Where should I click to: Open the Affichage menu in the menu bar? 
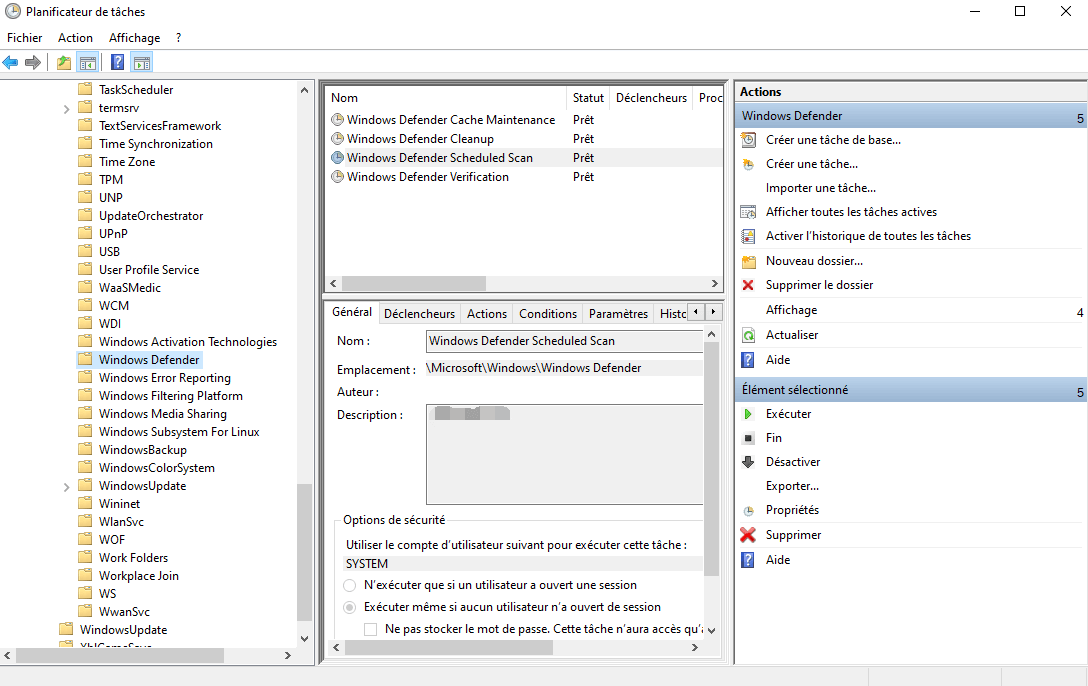pos(134,37)
